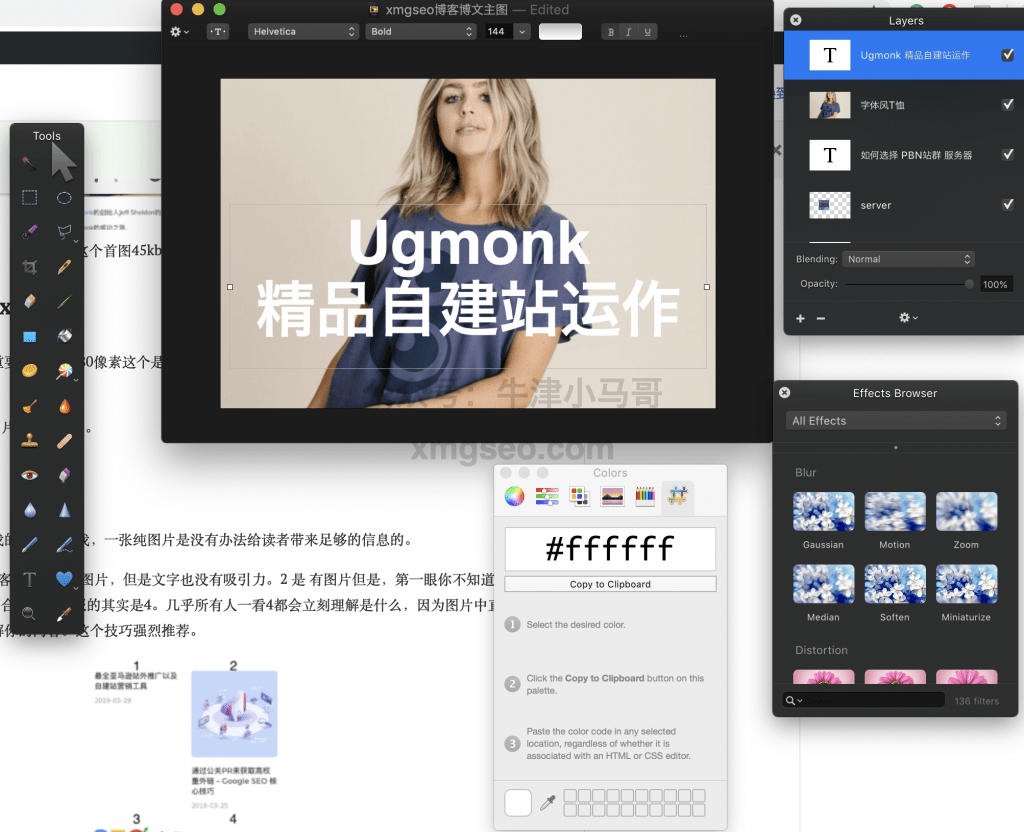Select the Burn flame tool
Viewport: 1024px width, 832px height.
64,406
